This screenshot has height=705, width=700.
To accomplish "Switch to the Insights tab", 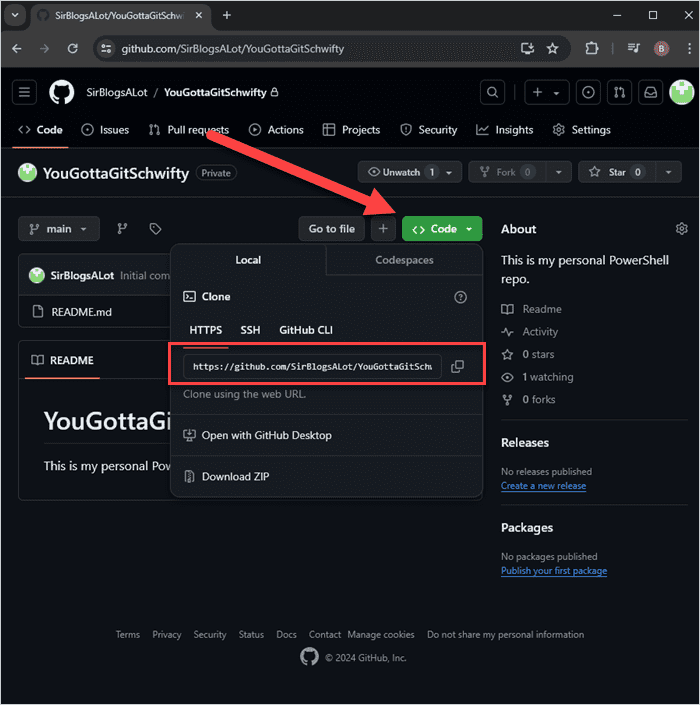I will [504, 130].
